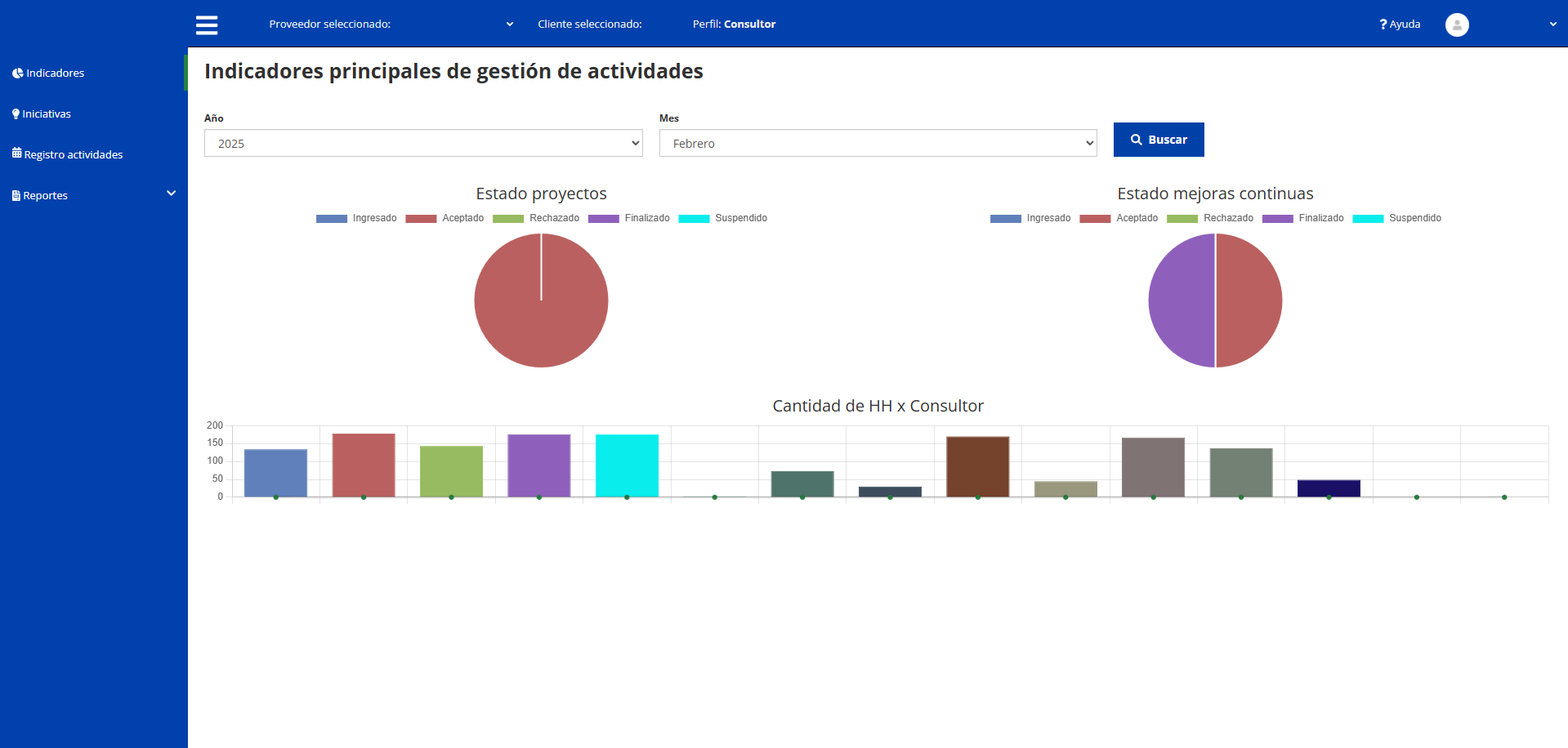Click the cyan Suspendido swatch in Estado mejoras continuas

[x=1368, y=219]
